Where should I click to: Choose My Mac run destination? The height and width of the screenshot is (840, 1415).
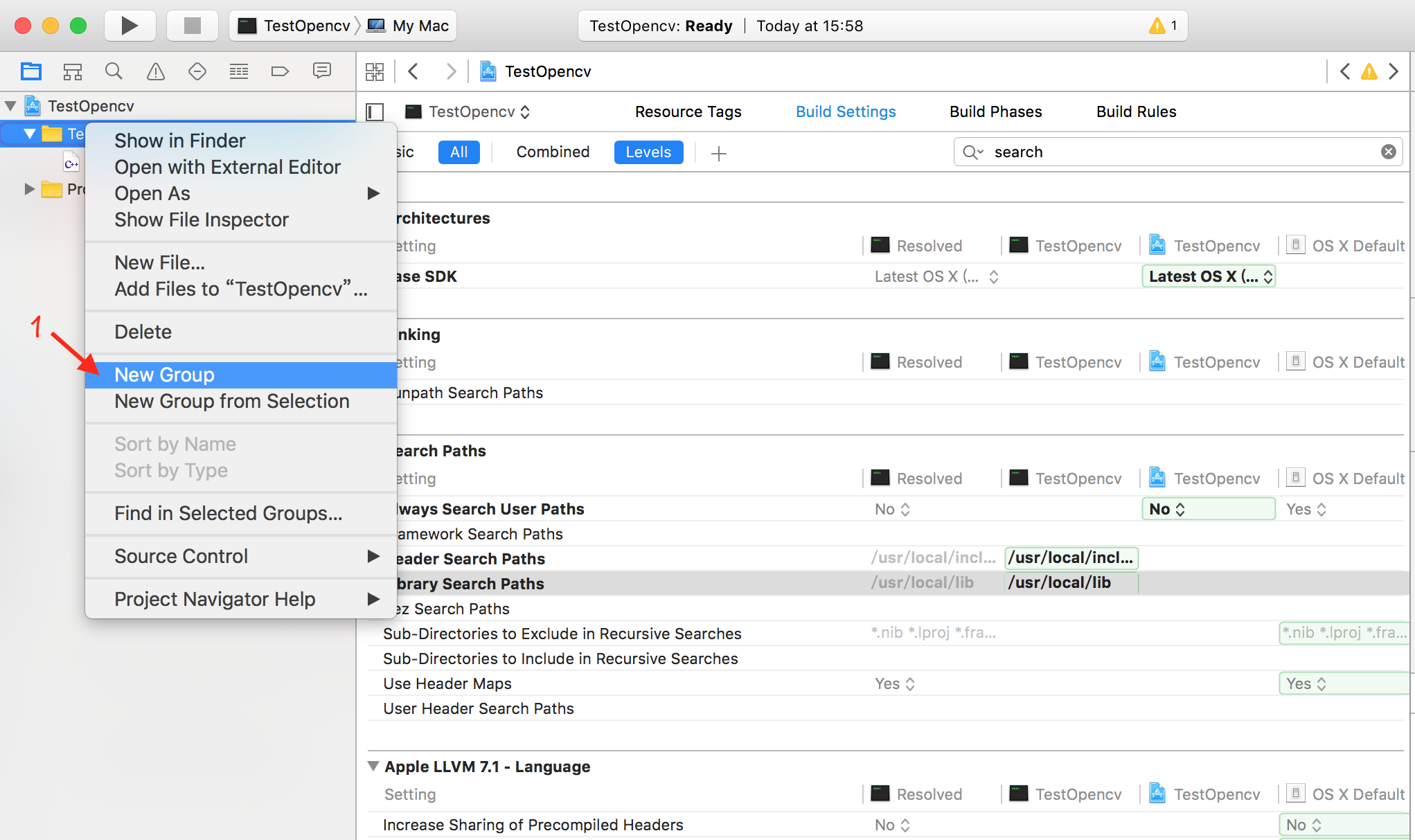(408, 26)
